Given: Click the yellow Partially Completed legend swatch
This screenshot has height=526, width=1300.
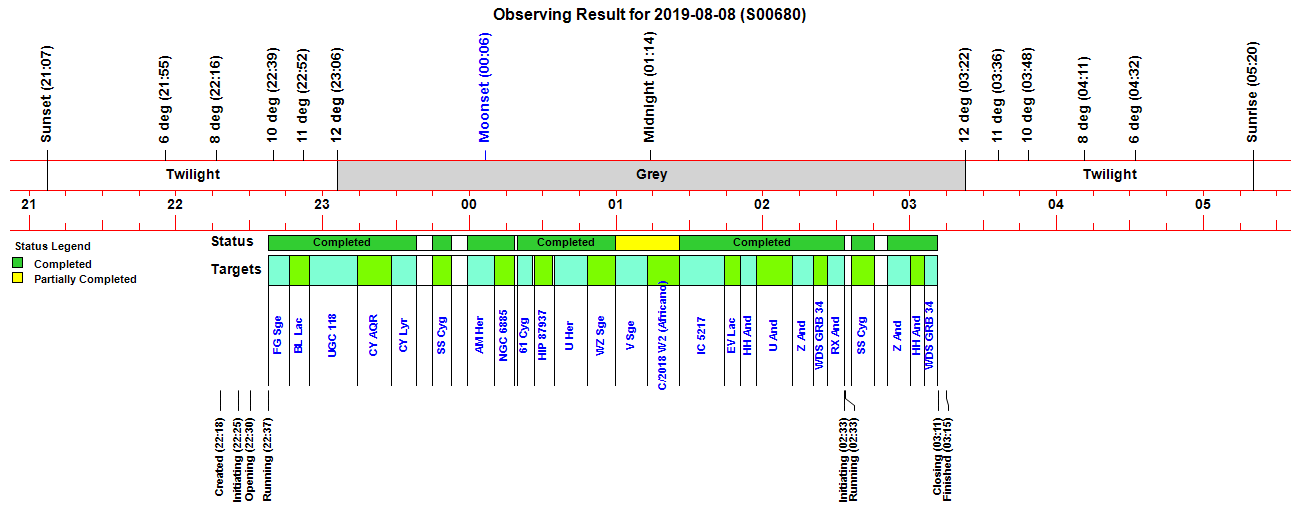Looking at the screenshot, I should point(18,279).
